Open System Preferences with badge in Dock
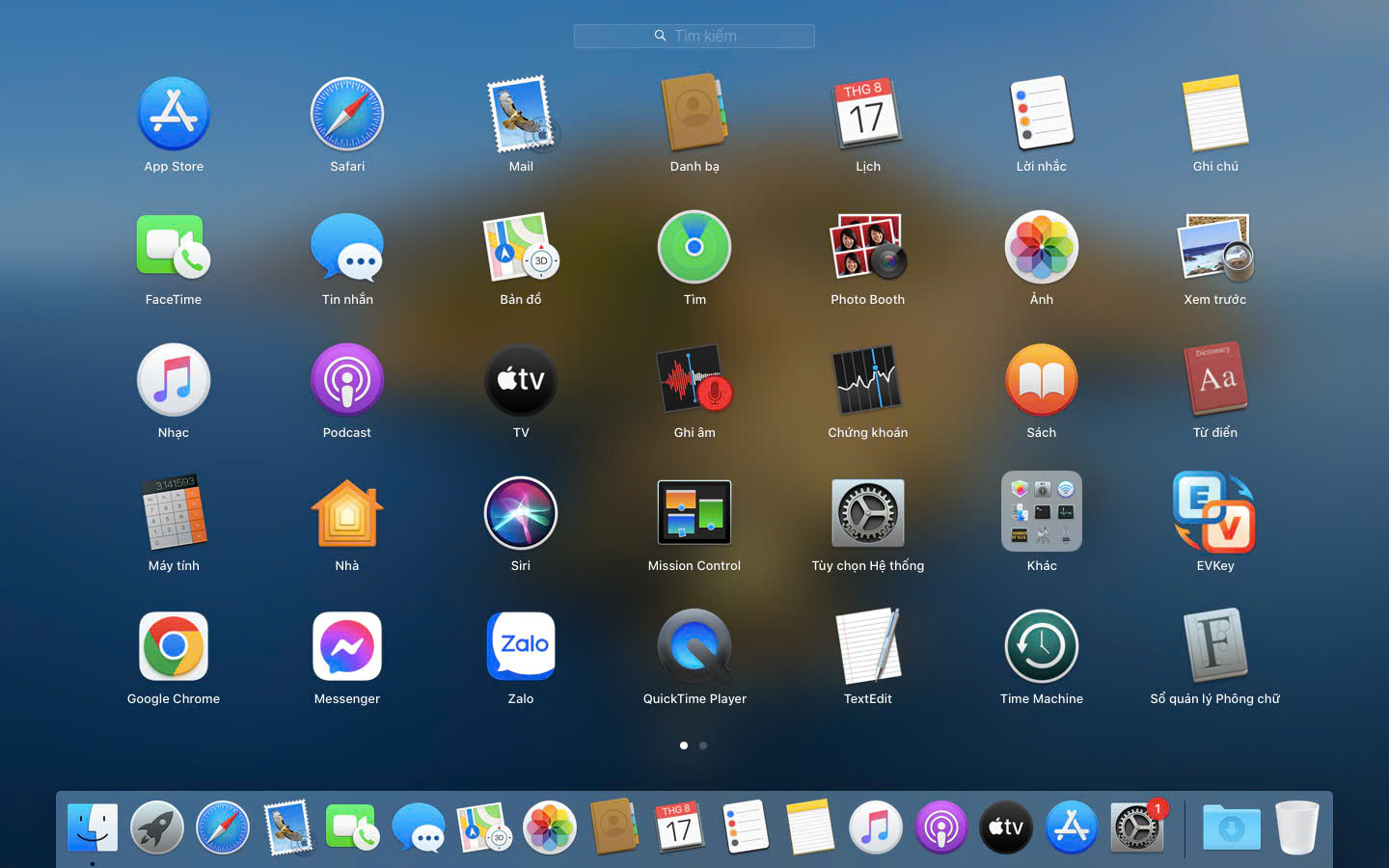 point(1137,827)
